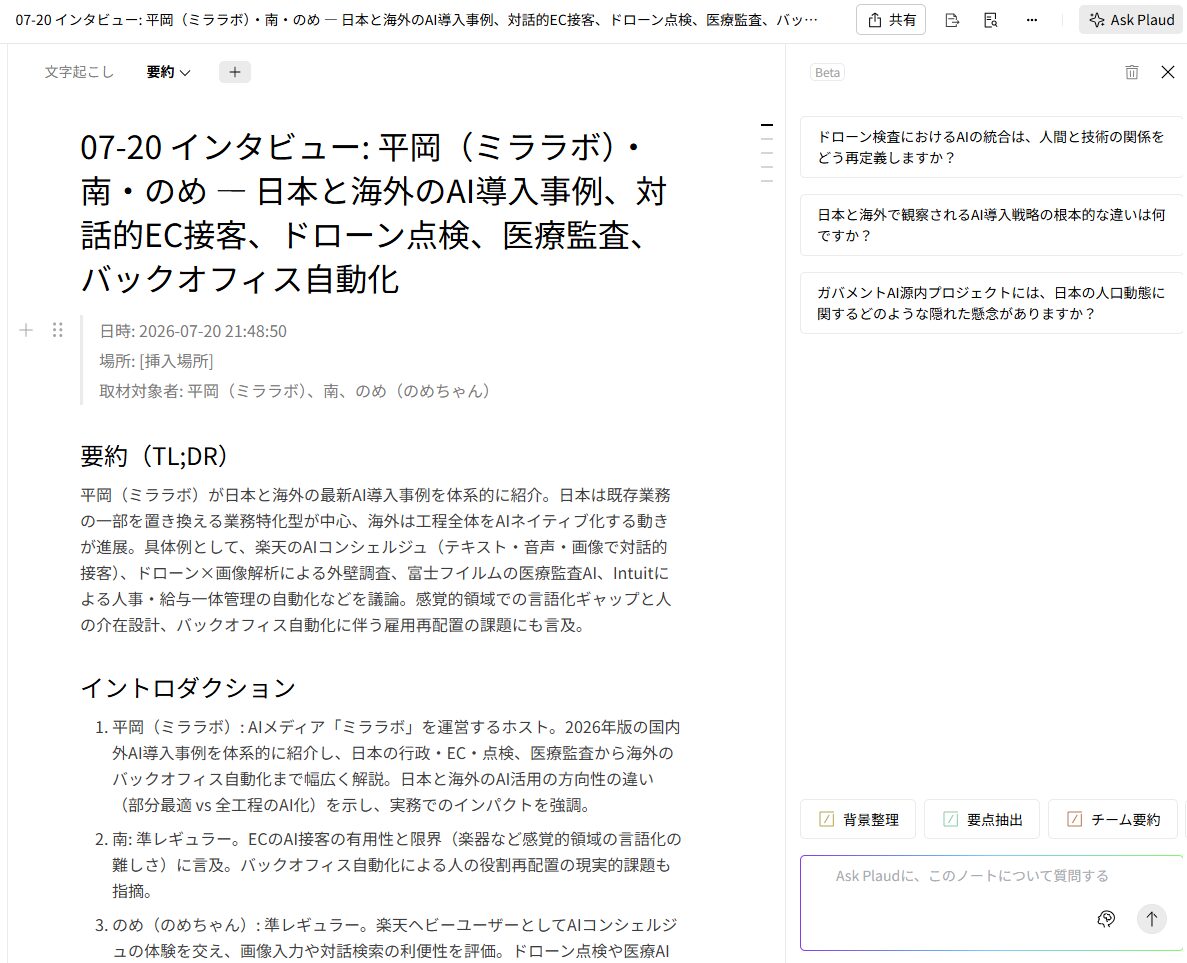The image size is (1187, 963).
Task: Click the 日時: 2026-07-20 21:48:50 line
Action: [x=193, y=332]
